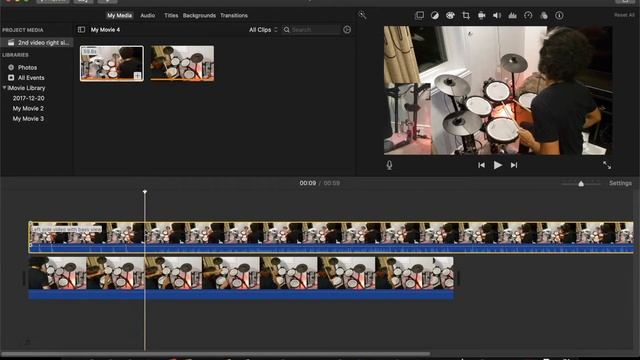
Task: Click the 00:09 current timecode
Action: pos(308,183)
